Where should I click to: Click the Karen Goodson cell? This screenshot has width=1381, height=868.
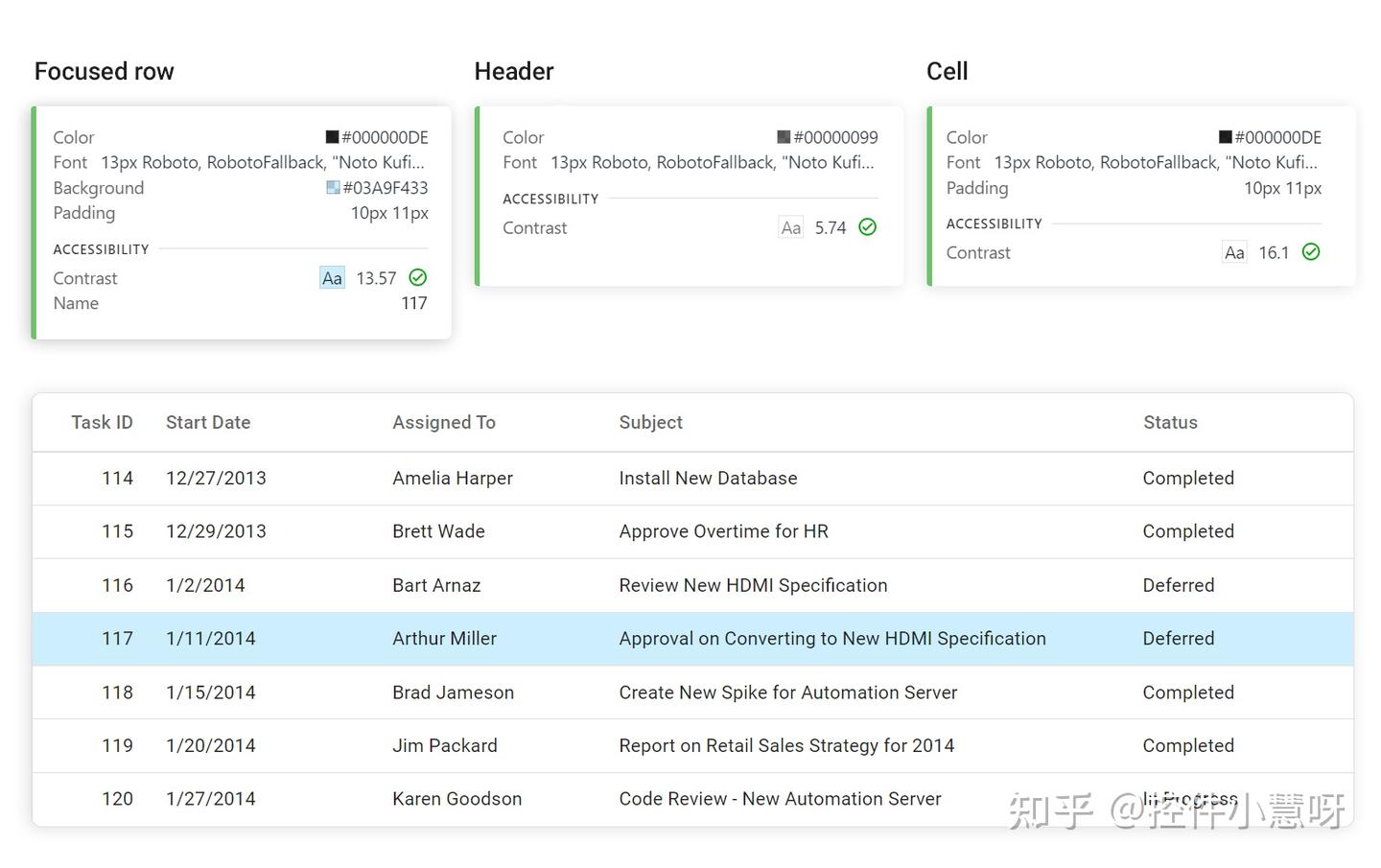(456, 799)
